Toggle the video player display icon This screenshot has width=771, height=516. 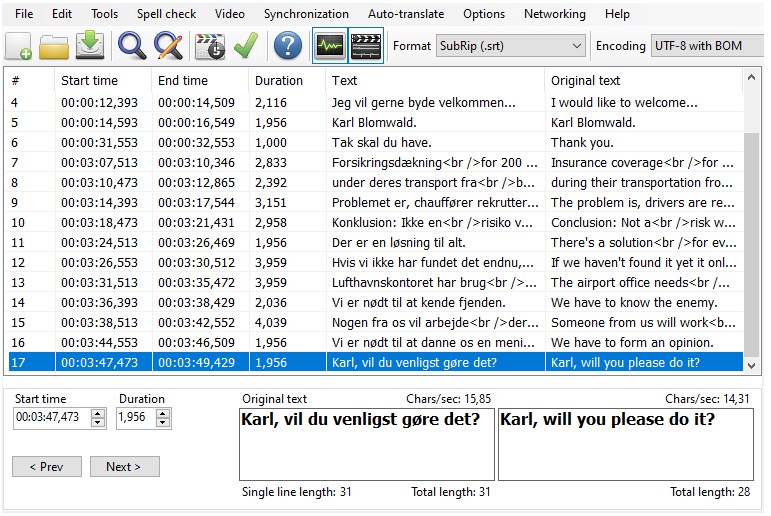[x=366, y=46]
